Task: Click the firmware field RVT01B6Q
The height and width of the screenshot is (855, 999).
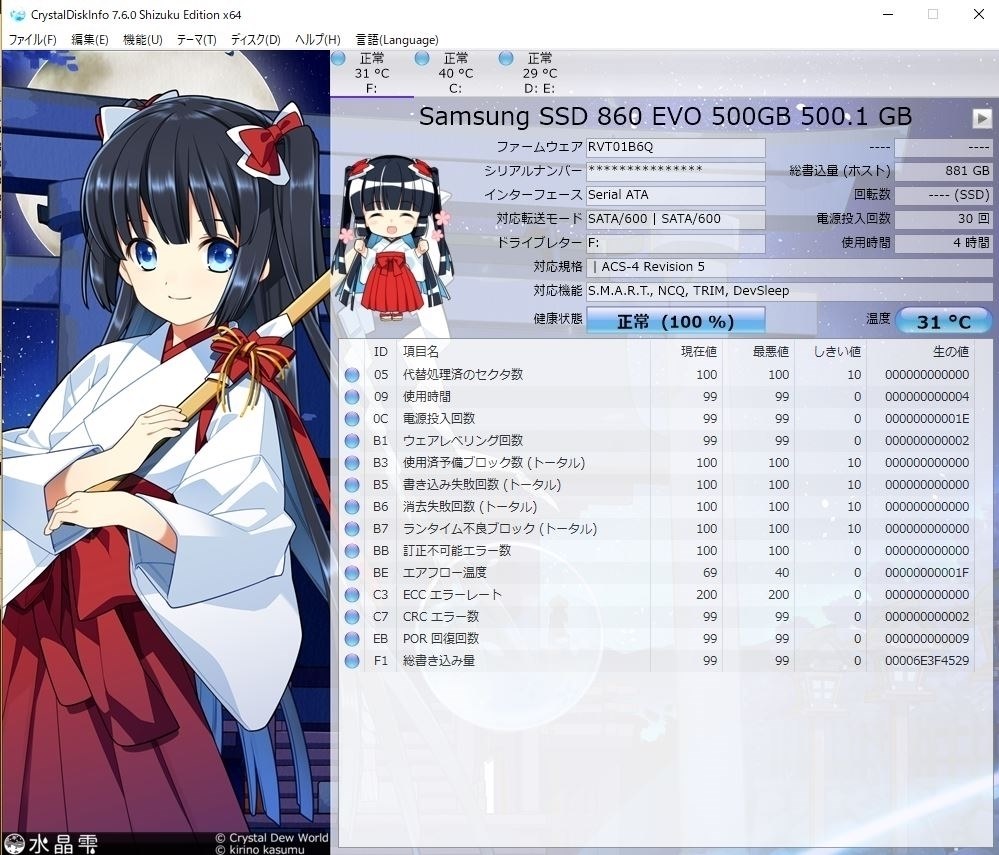Action: pos(675,147)
